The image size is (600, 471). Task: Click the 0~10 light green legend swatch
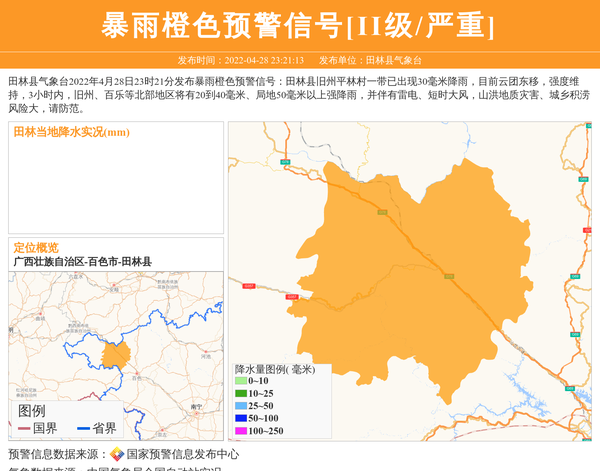coord(240,381)
